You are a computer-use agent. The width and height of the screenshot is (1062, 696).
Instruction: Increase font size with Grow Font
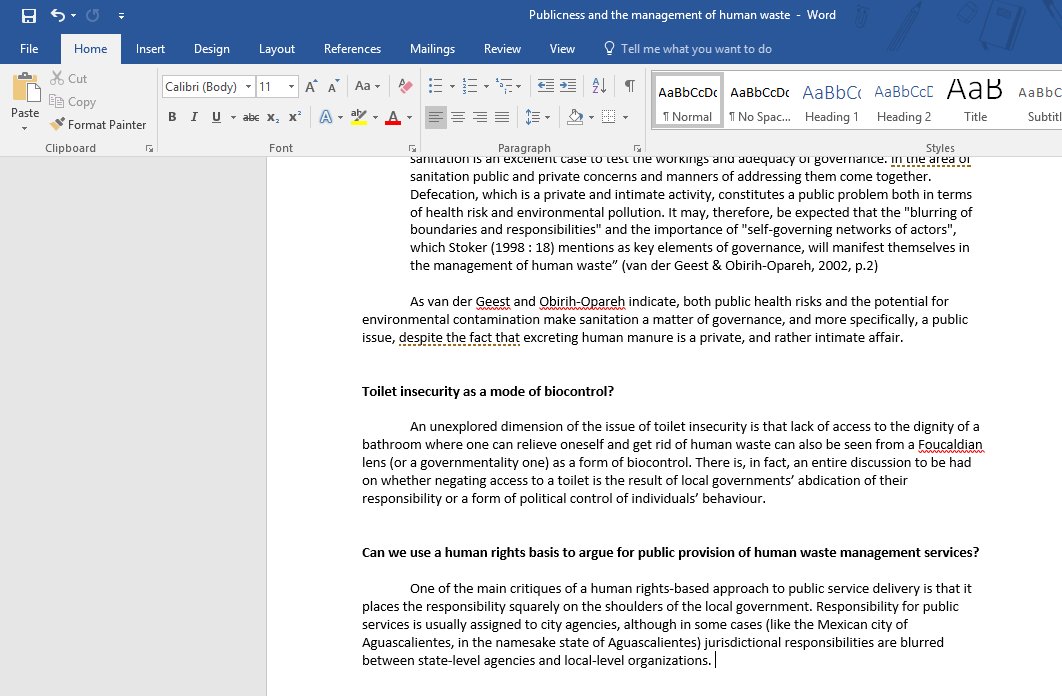[311, 87]
